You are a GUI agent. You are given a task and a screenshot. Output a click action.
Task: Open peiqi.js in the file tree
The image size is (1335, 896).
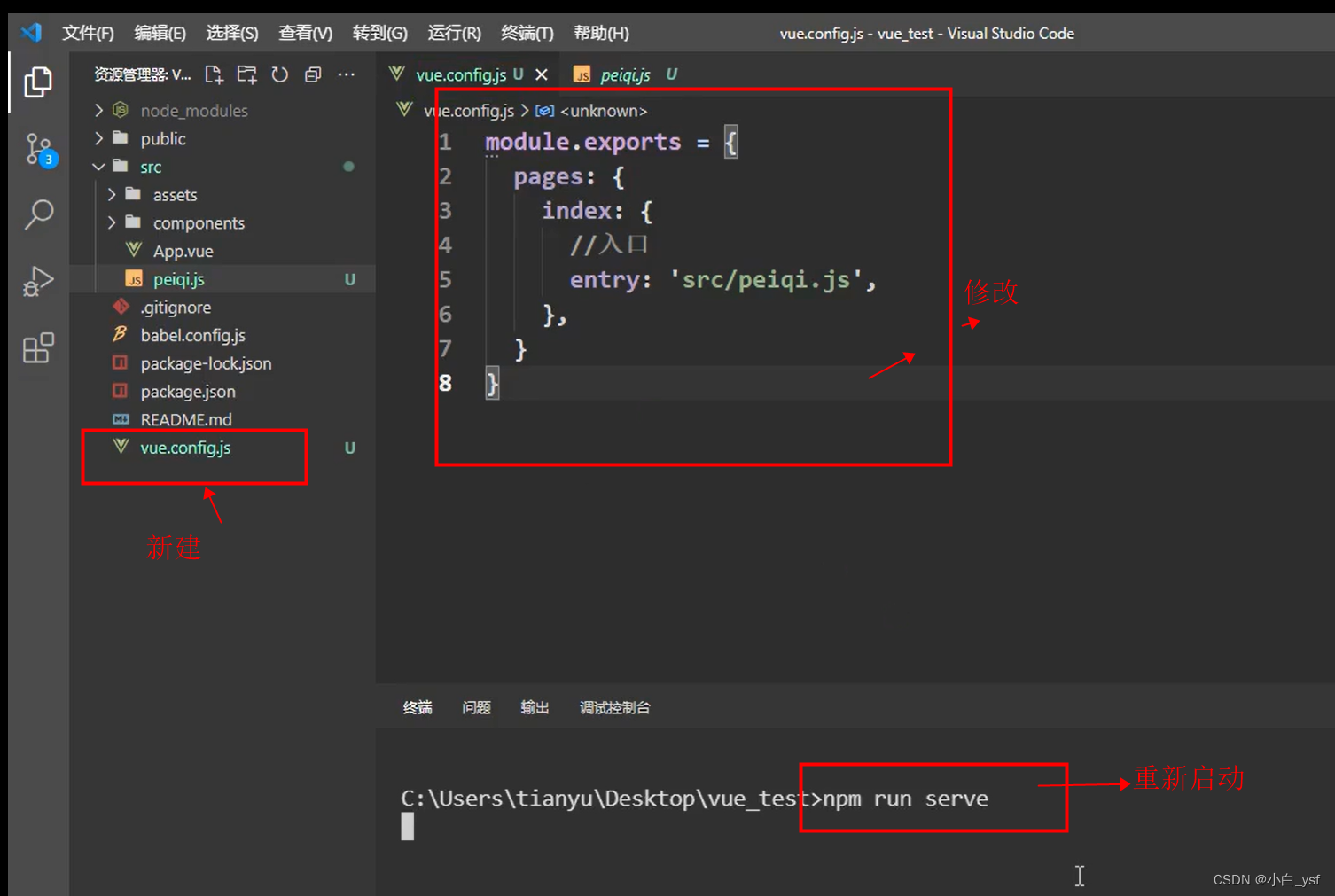tap(222, 279)
